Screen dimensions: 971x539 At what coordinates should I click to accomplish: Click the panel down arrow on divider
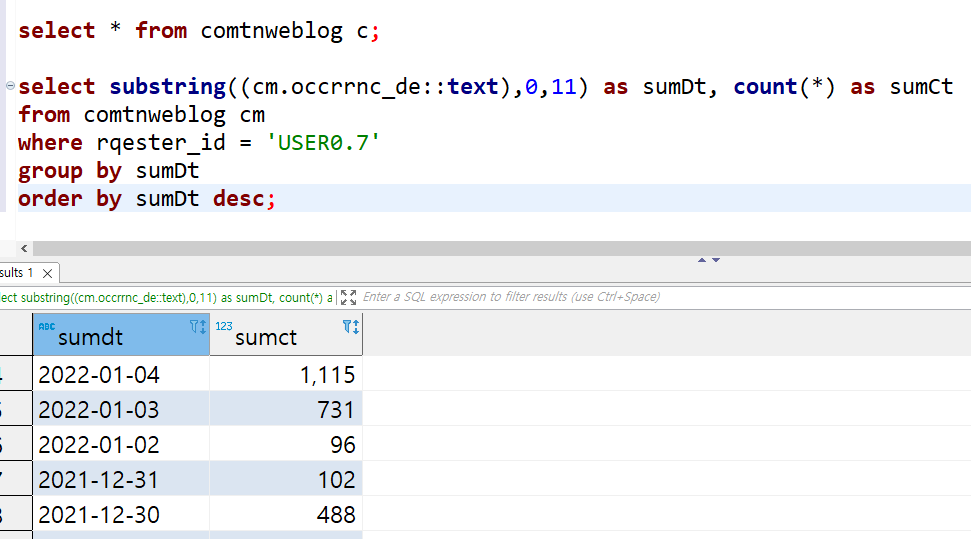tap(716, 260)
